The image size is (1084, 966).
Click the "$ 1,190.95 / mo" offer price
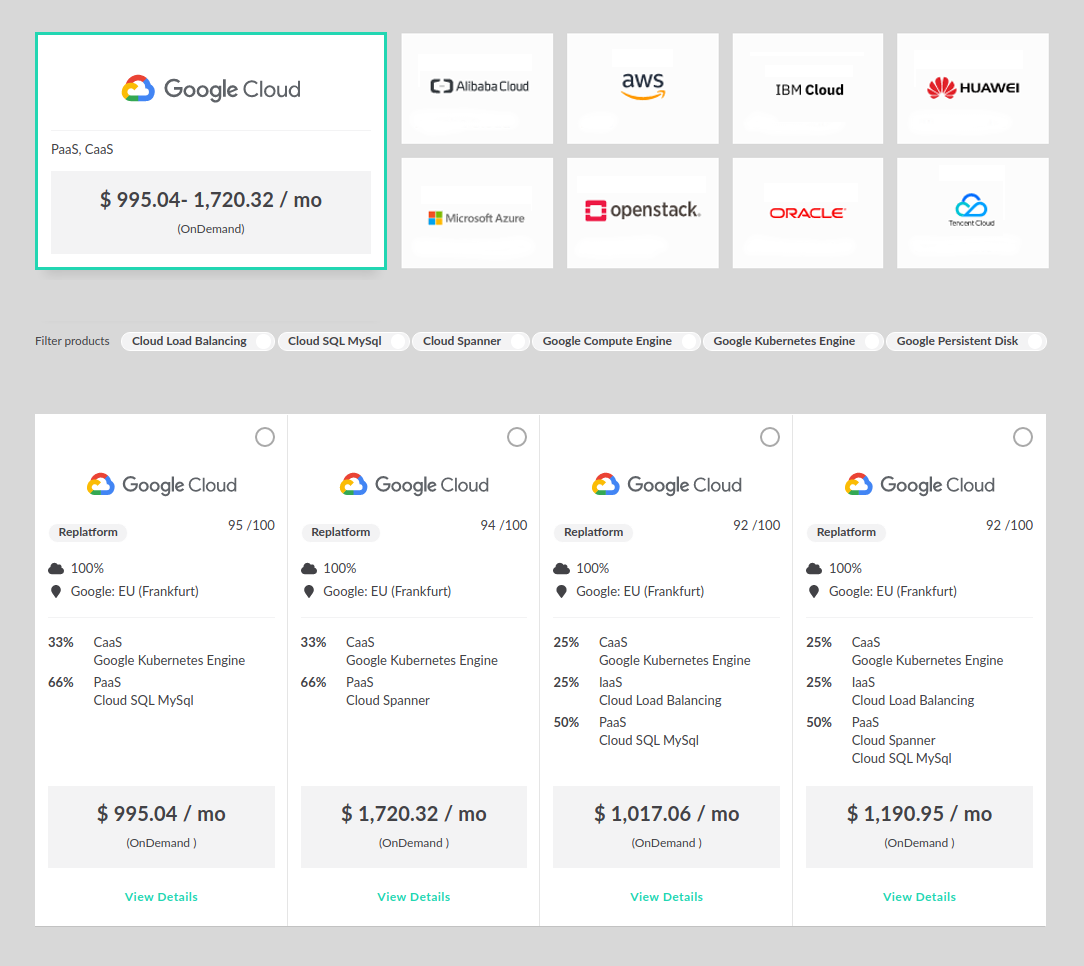pos(919,814)
